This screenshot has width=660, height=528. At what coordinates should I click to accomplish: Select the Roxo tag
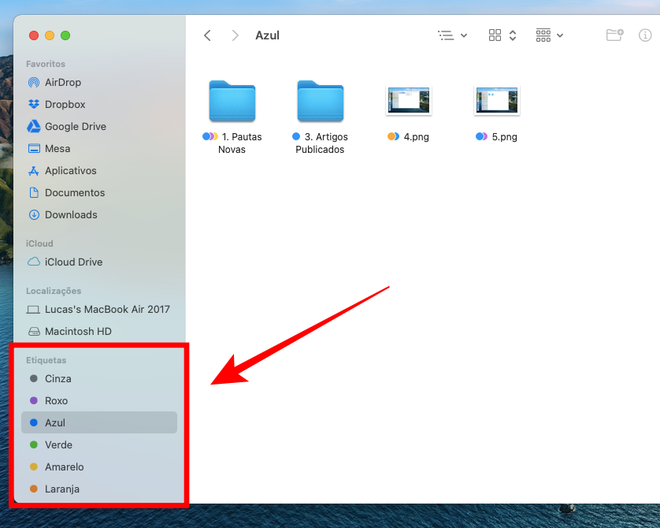click(99, 400)
